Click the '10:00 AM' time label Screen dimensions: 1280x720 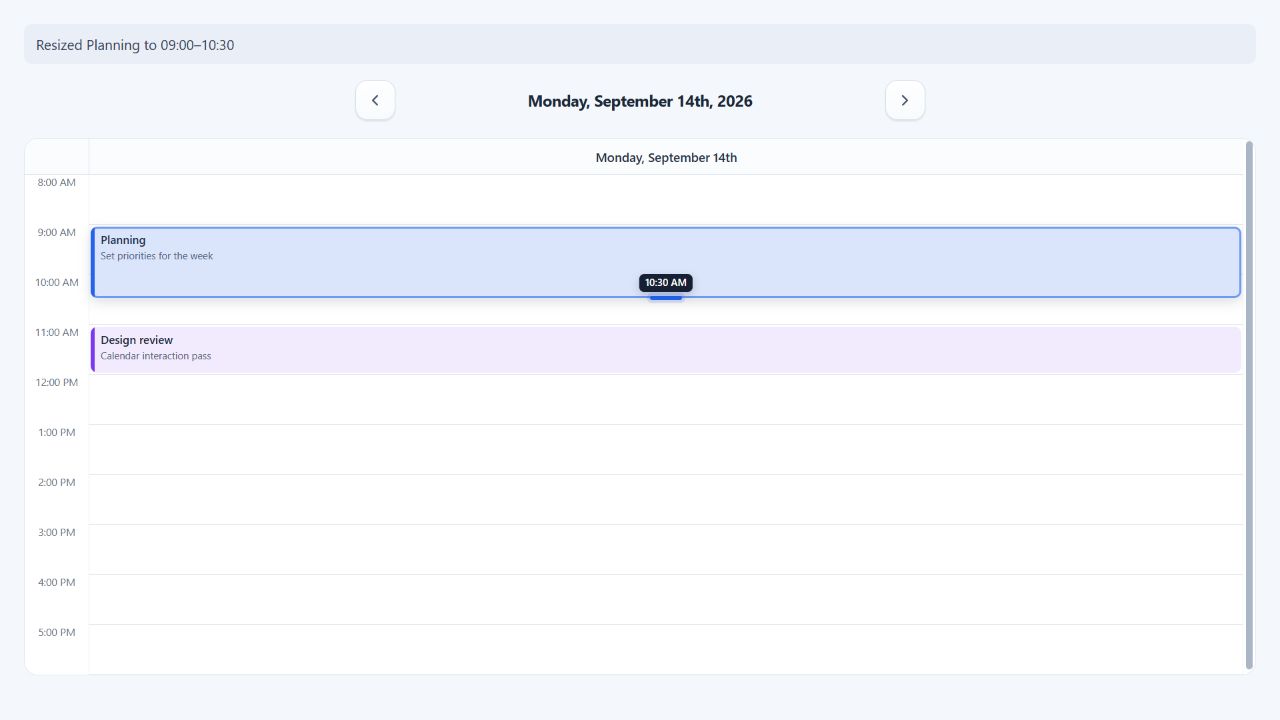56,283
